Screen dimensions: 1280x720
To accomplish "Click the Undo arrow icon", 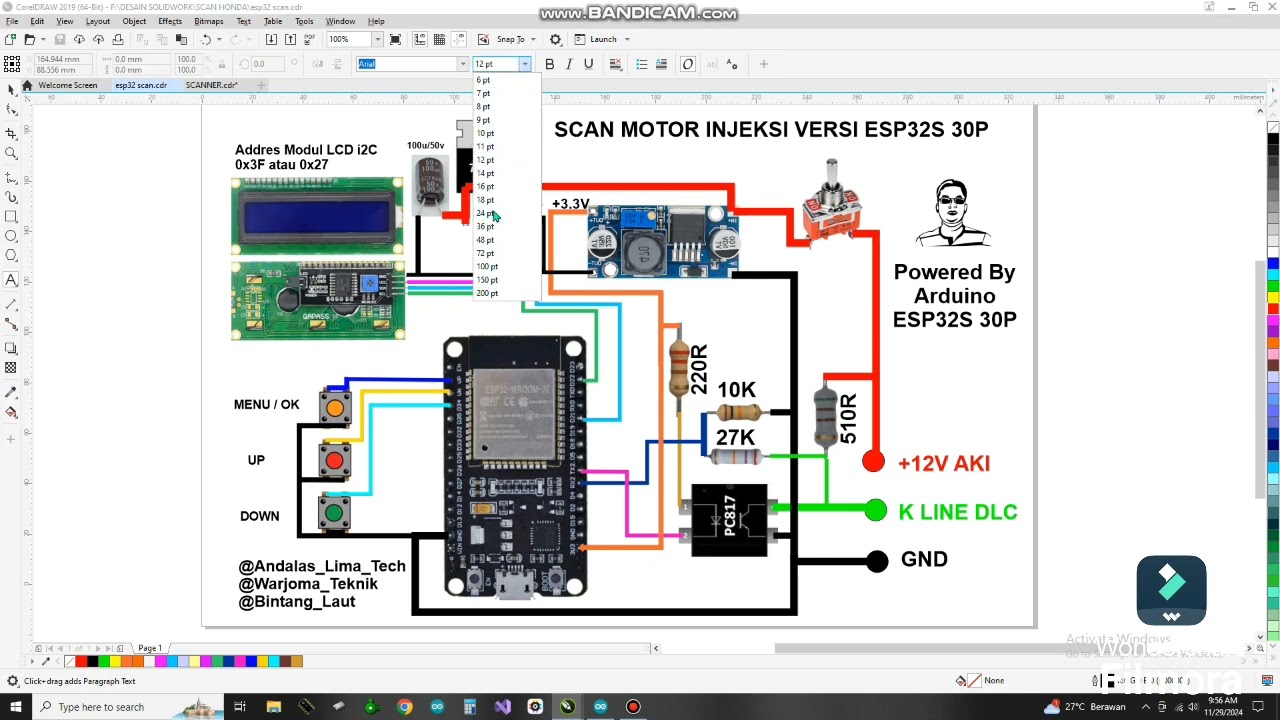I will (x=205, y=39).
